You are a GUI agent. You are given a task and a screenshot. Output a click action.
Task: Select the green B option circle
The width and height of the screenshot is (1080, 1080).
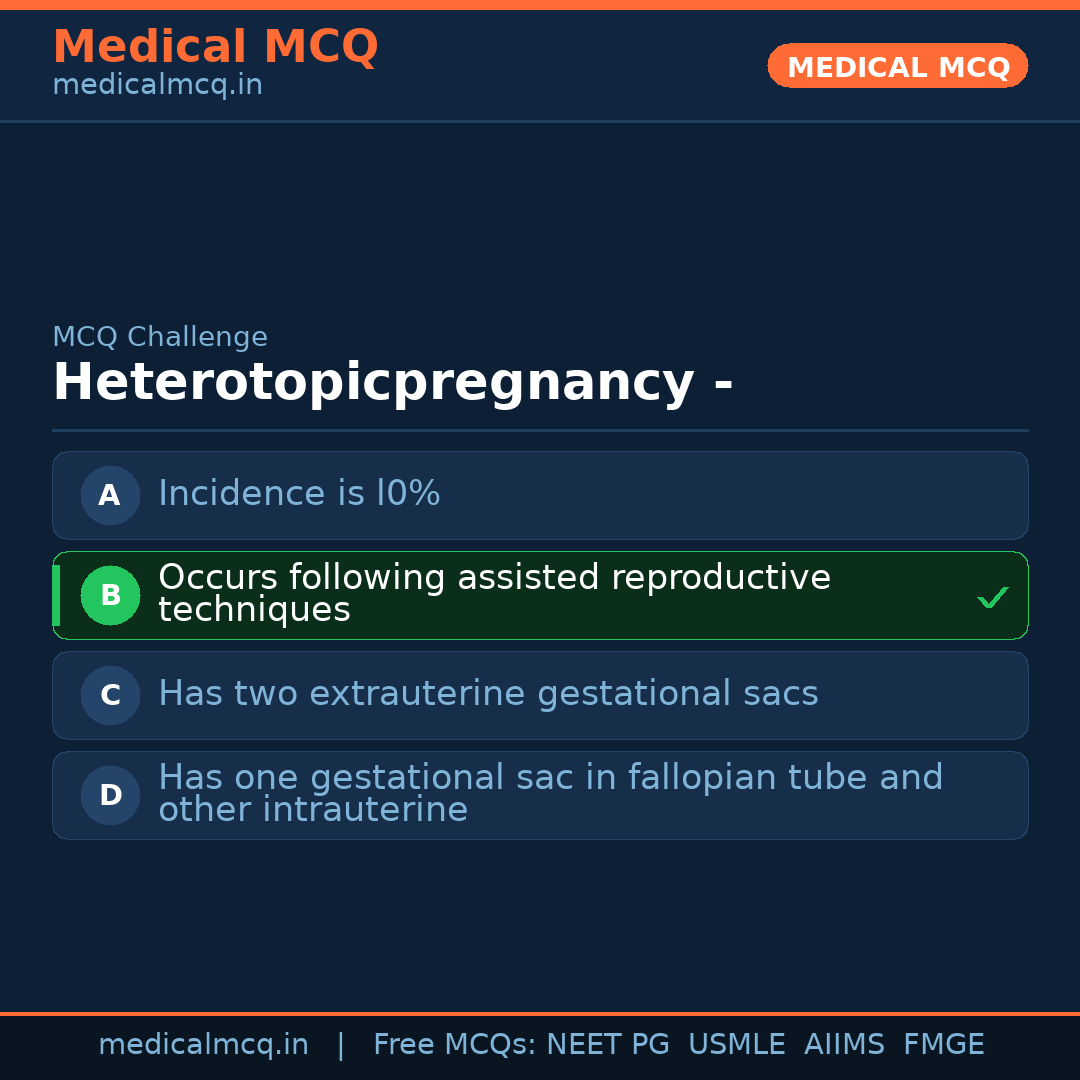click(110, 595)
